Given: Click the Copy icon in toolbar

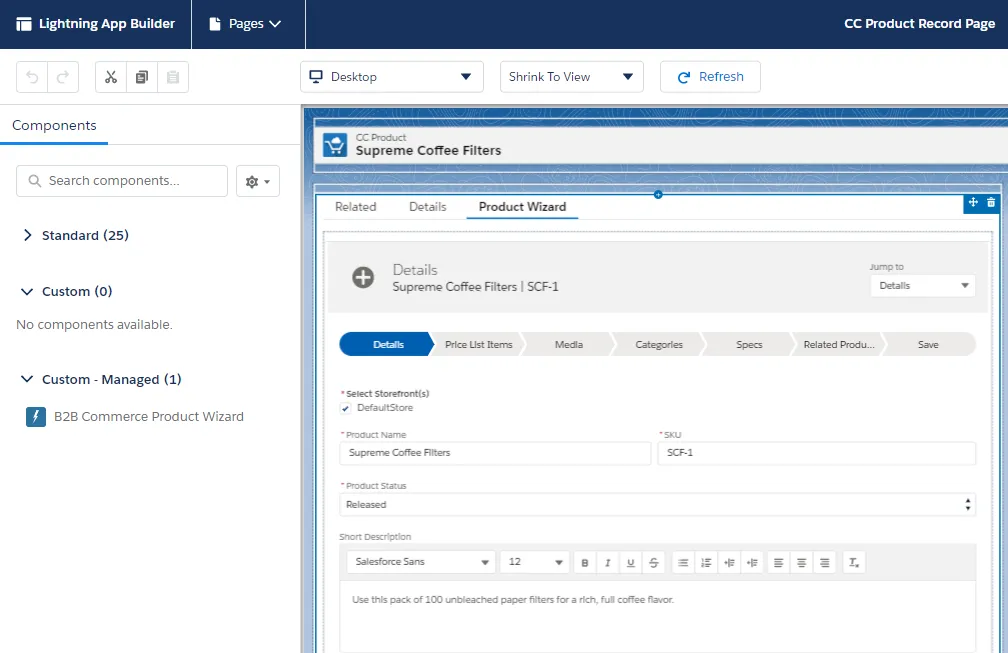Looking at the screenshot, I should [x=142, y=77].
